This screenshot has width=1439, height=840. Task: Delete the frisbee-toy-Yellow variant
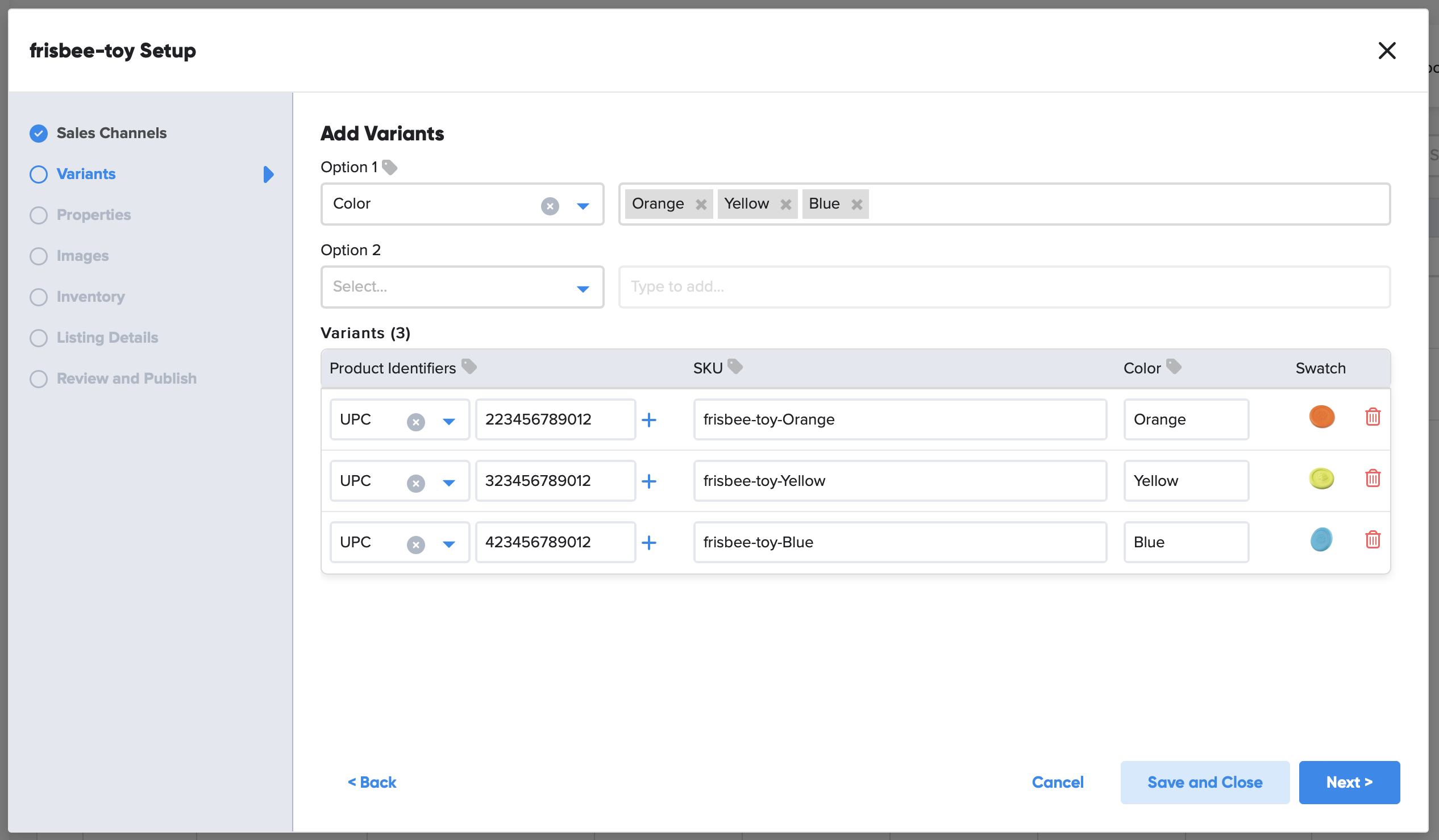(x=1373, y=478)
